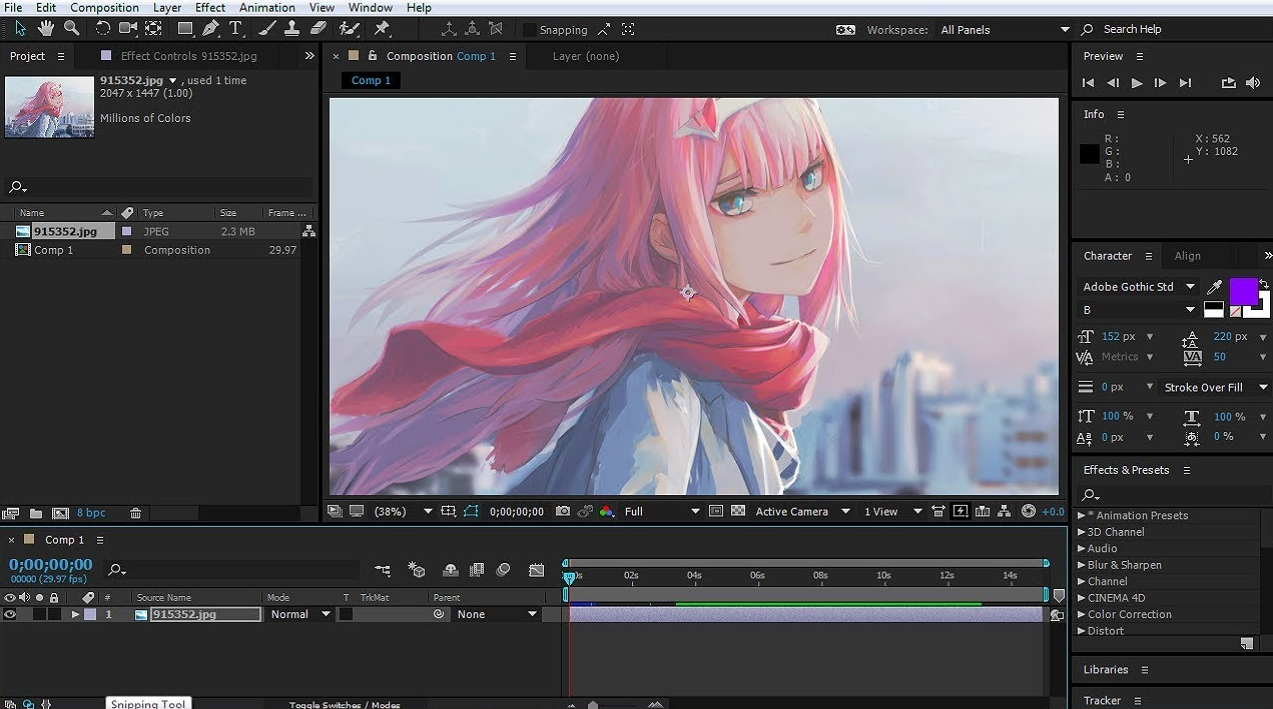
Task: Select the Pen tool
Action: tap(210, 29)
